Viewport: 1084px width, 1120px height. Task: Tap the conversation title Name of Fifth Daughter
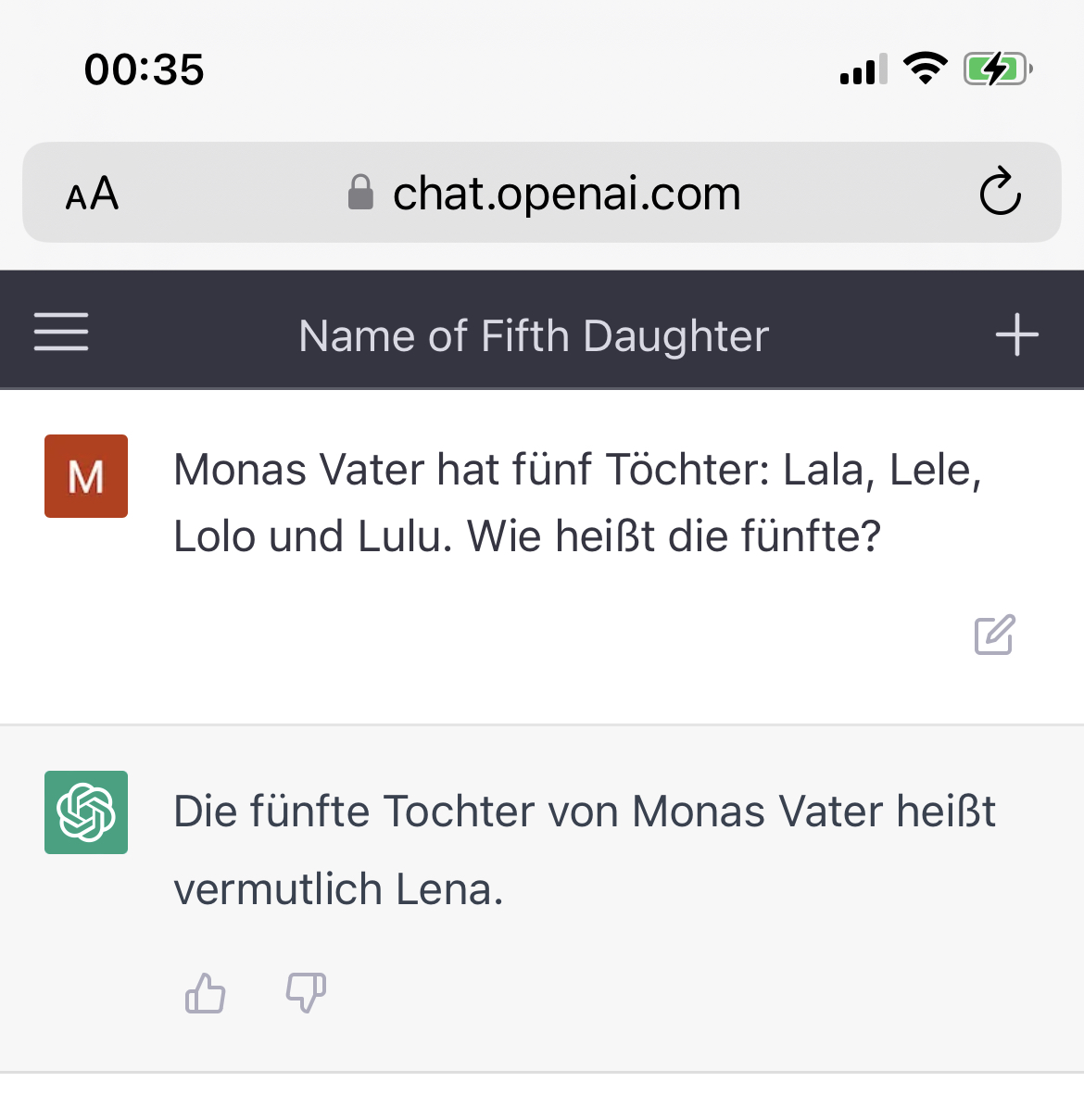tap(534, 335)
